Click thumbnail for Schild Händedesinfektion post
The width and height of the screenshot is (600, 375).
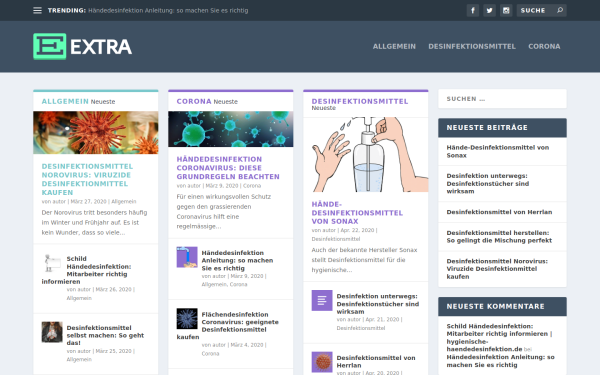tap(52, 263)
